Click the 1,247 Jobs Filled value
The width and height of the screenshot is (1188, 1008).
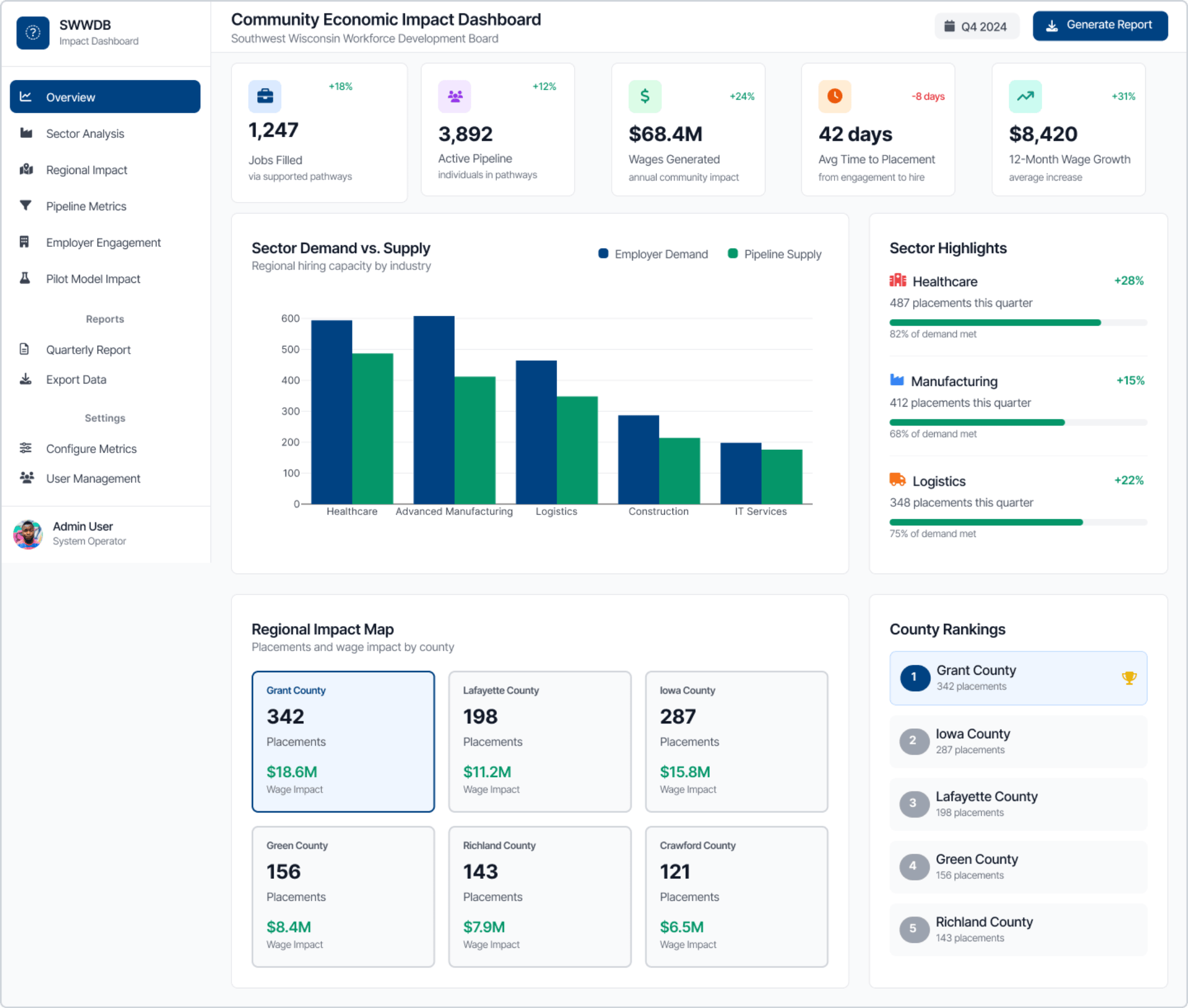(273, 130)
